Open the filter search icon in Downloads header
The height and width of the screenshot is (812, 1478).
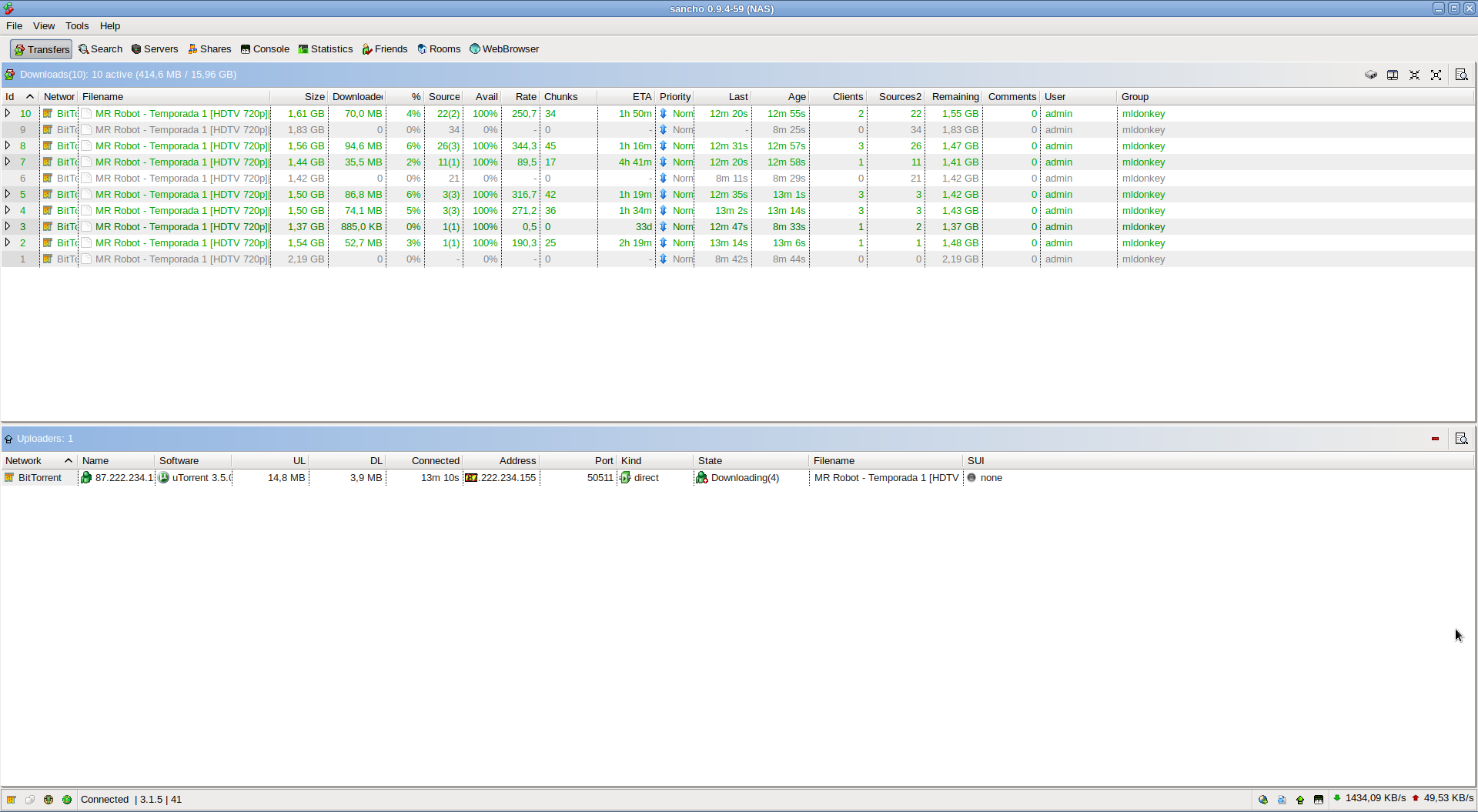[1461, 75]
